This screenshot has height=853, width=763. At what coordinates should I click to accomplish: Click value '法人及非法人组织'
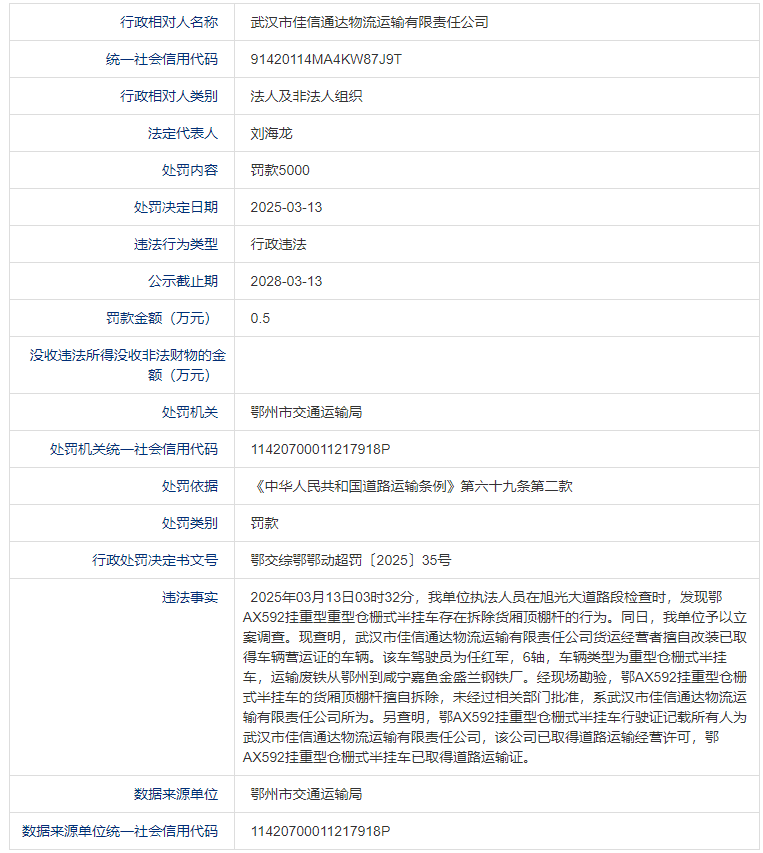coord(306,96)
